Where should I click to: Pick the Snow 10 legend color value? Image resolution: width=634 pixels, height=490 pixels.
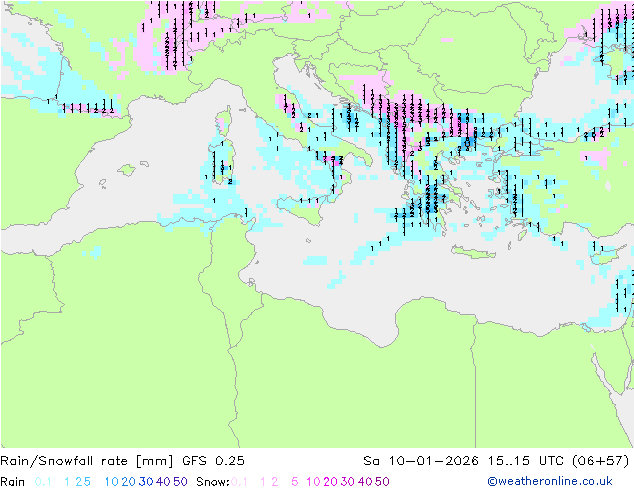click(x=313, y=482)
